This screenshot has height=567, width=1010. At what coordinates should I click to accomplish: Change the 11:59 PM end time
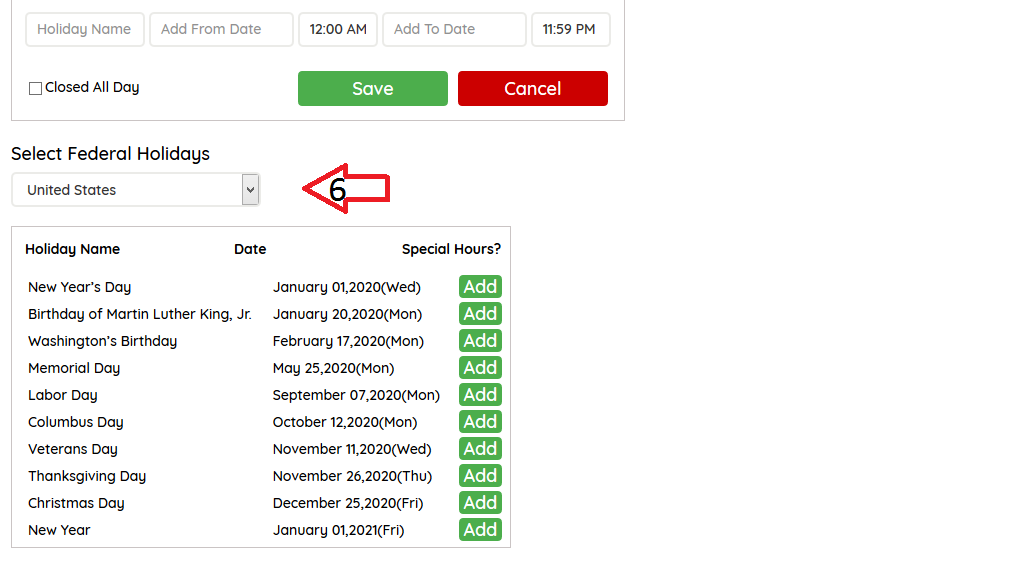pos(570,30)
